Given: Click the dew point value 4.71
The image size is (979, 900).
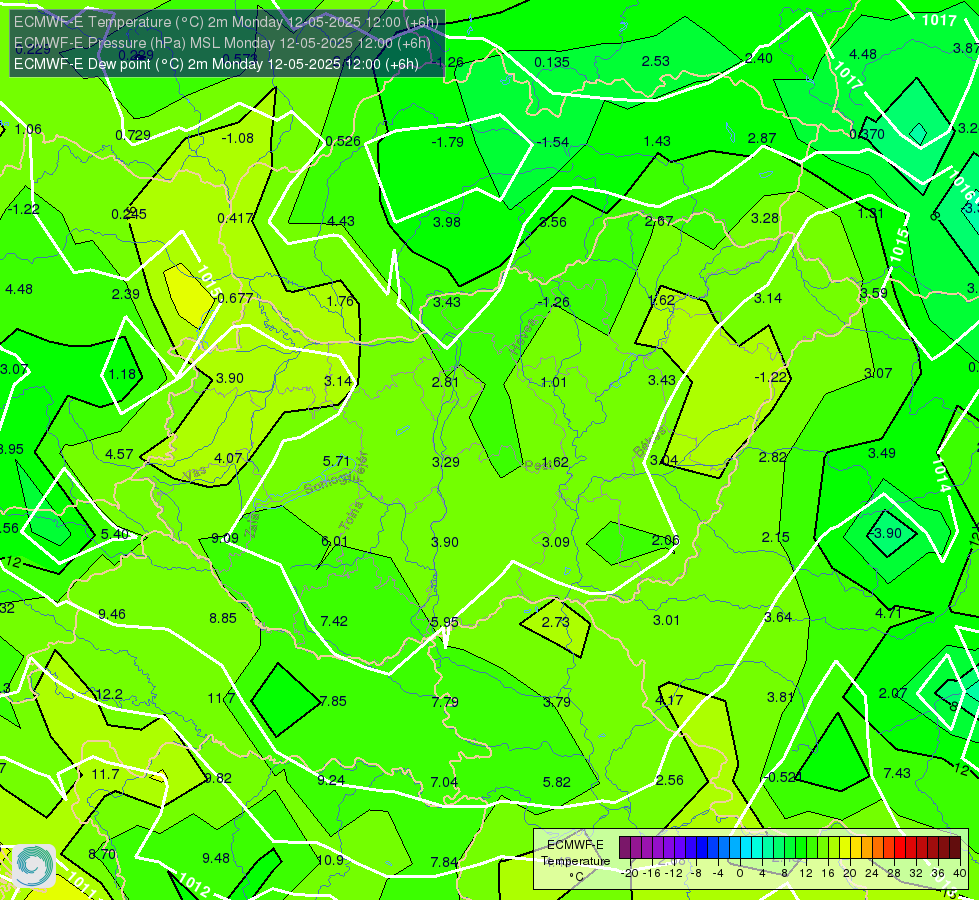Looking at the screenshot, I should tap(888, 613).
